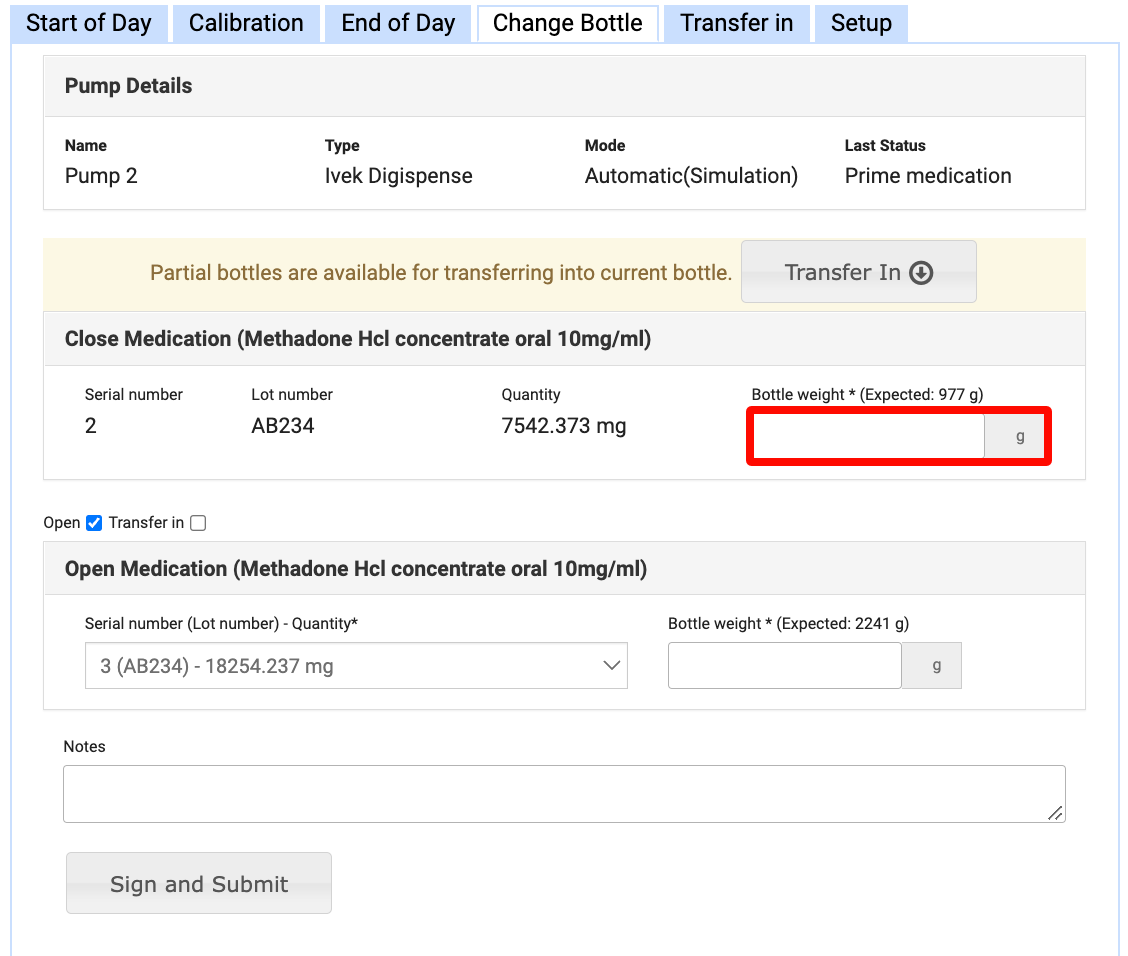Click the gram unit label beside the Open Medication weight

(x=936, y=666)
